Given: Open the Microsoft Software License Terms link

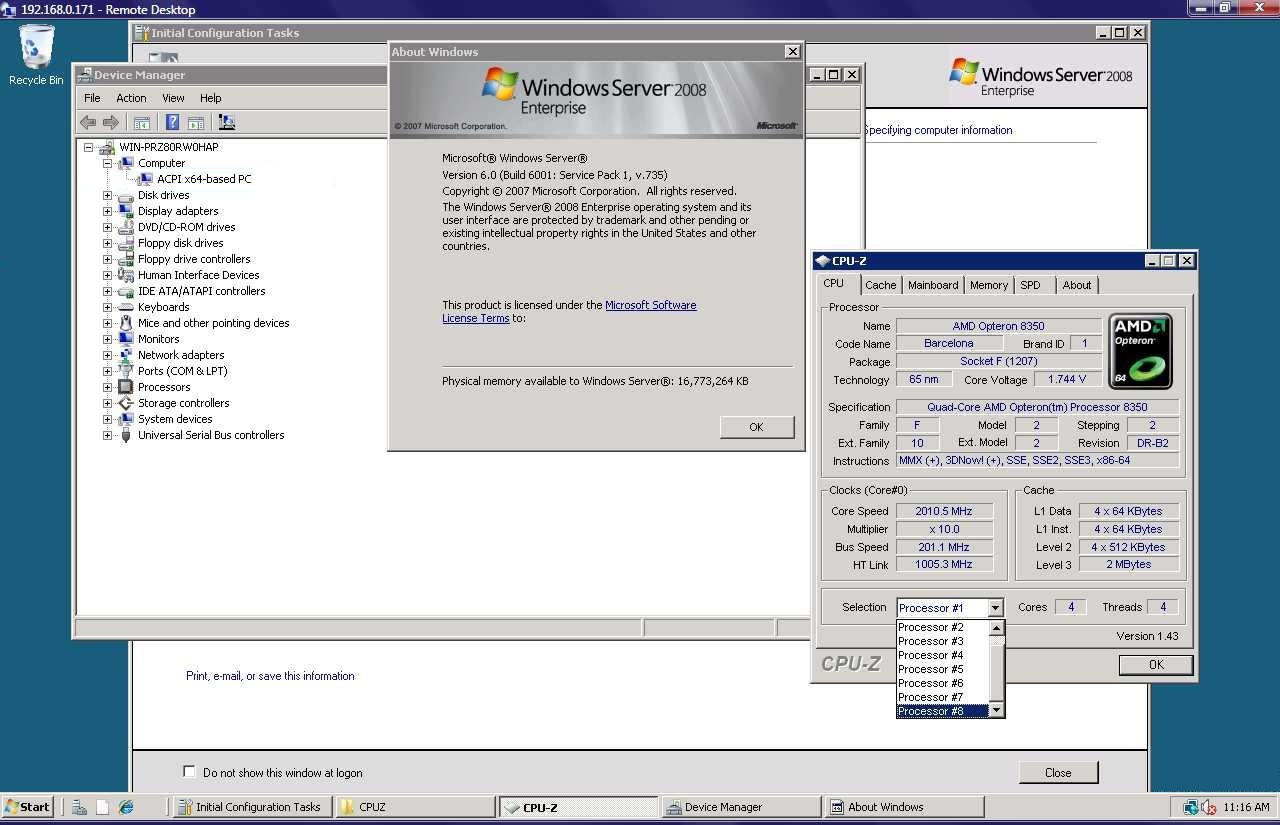Looking at the screenshot, I should click(570, 312).
